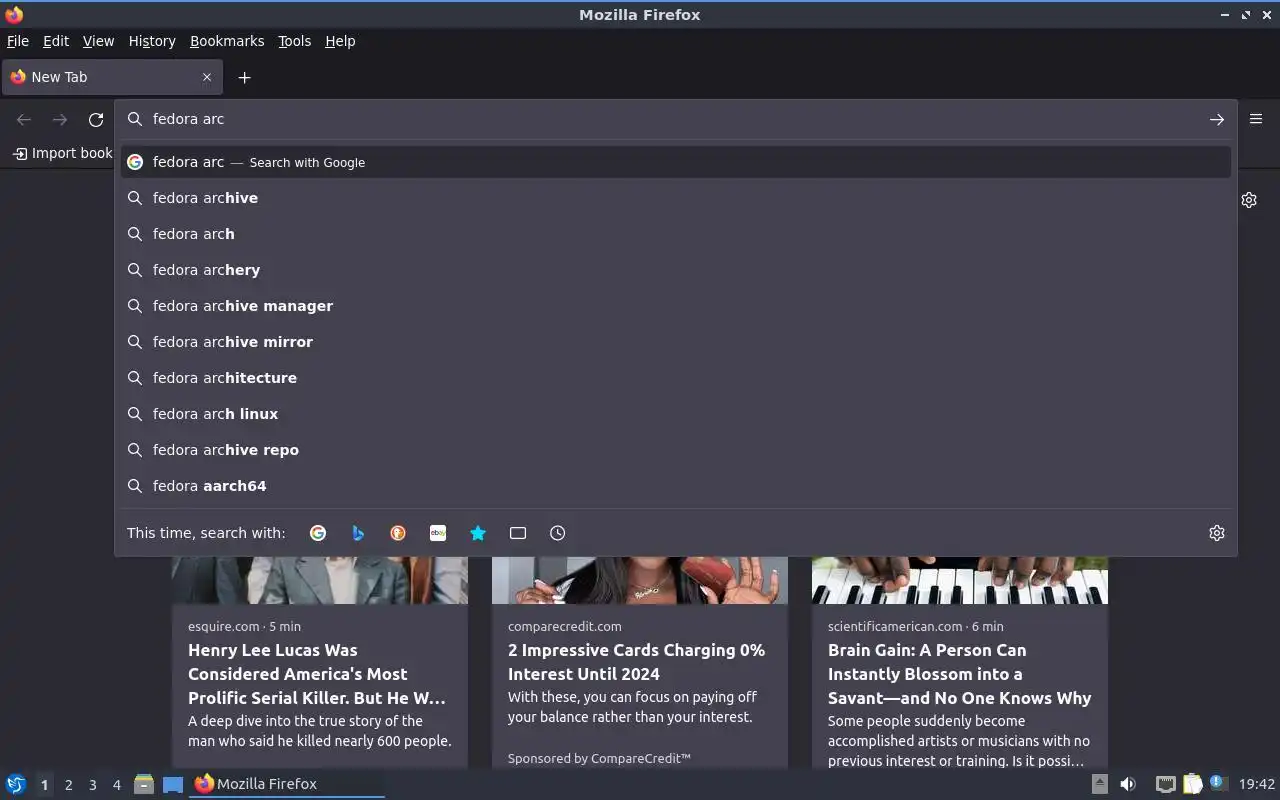Choose suggestion 'fedora aarch64'
Image resolution: width=1280 pixels, height=800 pixels.
click(x=676, y=486)
